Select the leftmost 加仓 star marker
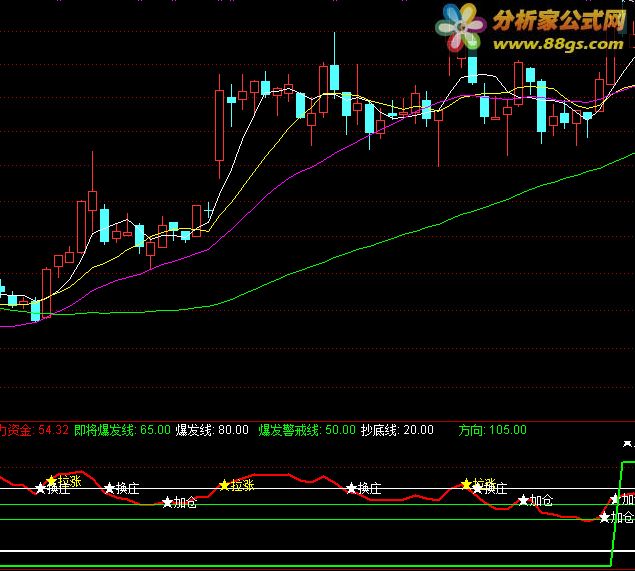635x571 pixels. 167,503
